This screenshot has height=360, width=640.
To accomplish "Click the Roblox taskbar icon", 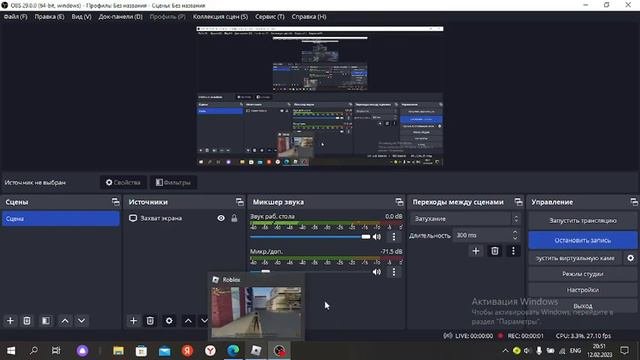I will (256, 351).
